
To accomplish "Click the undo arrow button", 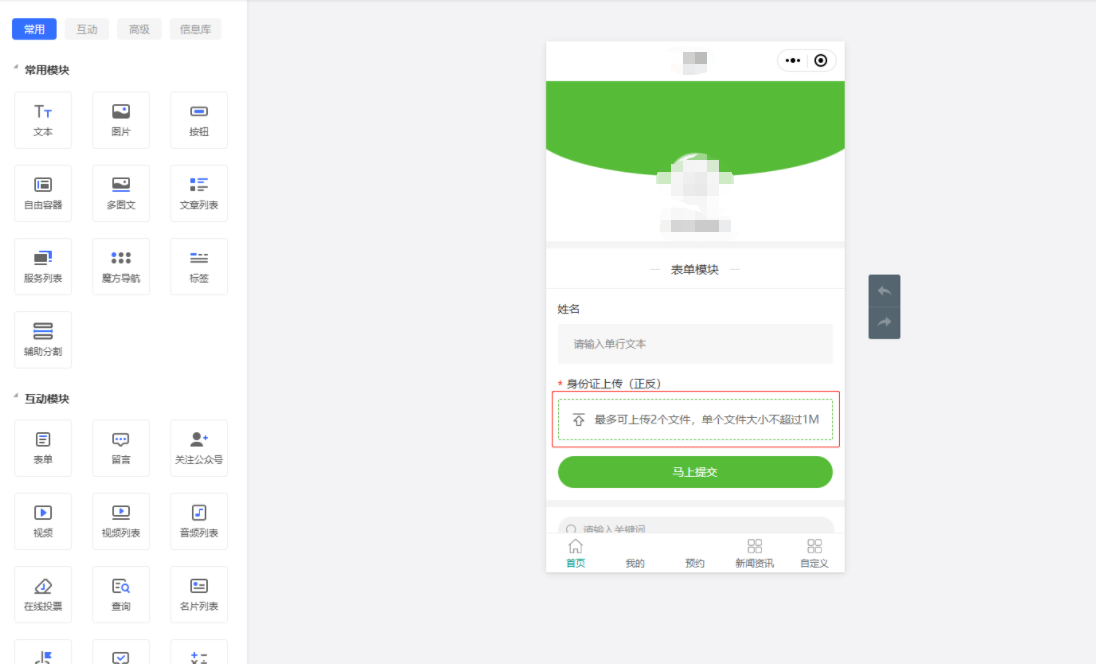I will tap(884, 291).
